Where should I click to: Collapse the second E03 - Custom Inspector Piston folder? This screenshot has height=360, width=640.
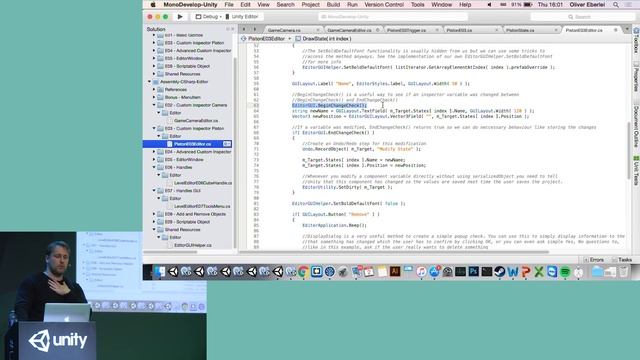(154, 128)
